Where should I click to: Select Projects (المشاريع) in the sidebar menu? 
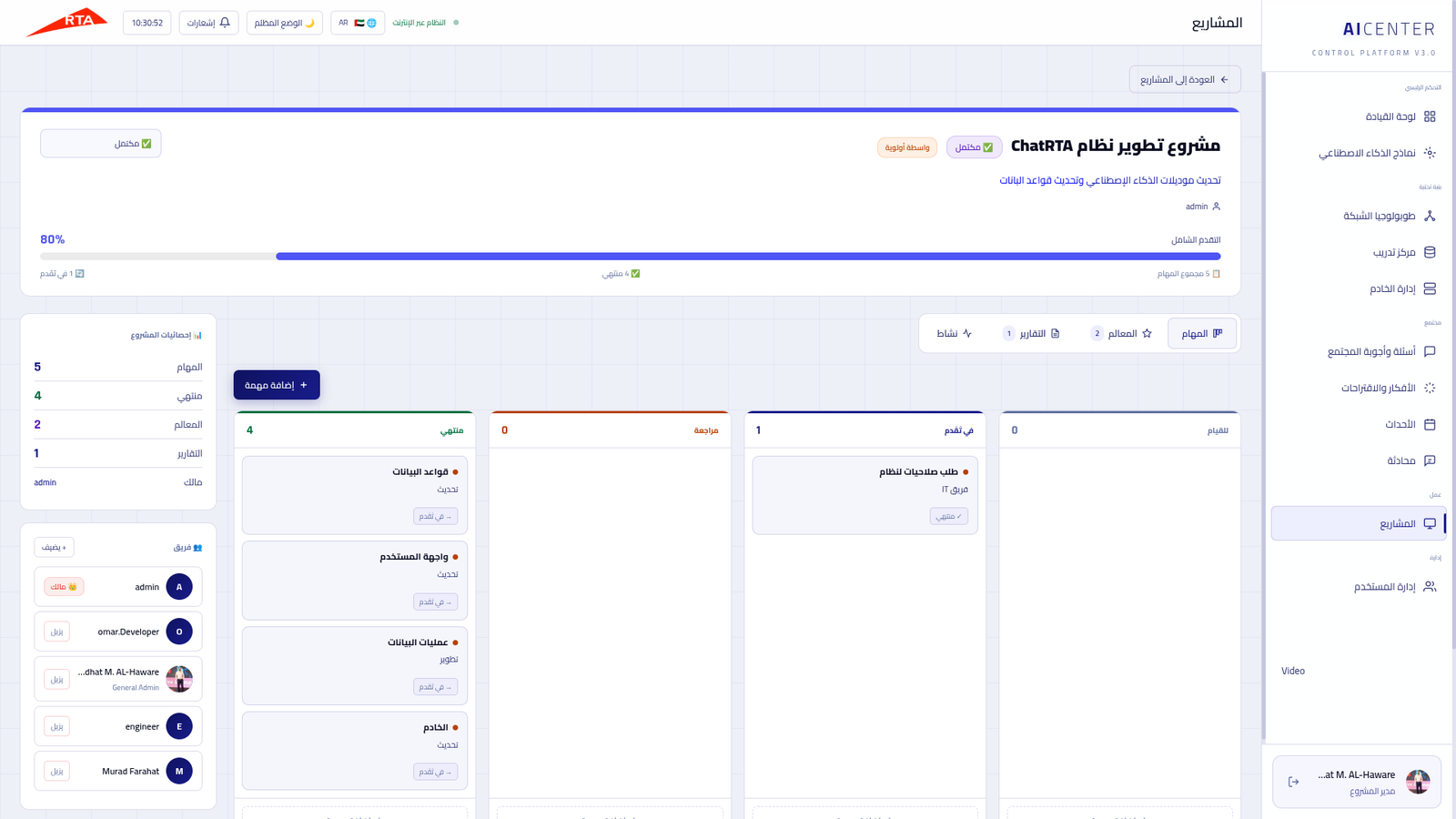coord(1358,523)
